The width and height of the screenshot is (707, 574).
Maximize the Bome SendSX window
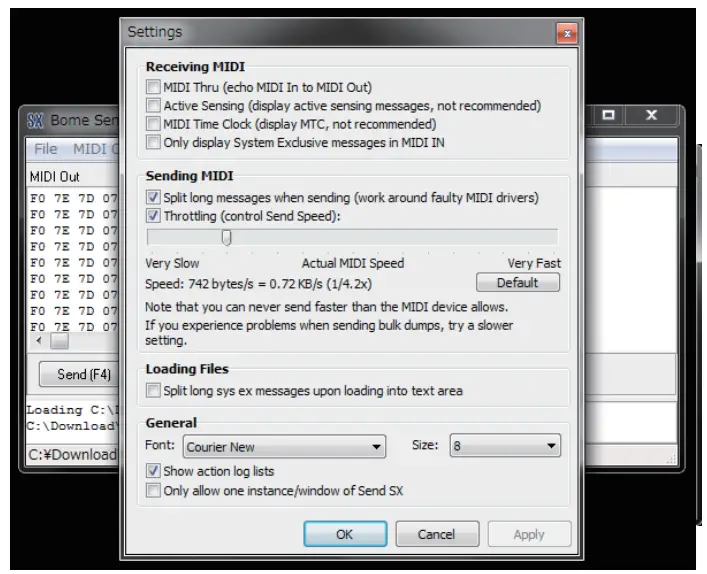[608, 115]
